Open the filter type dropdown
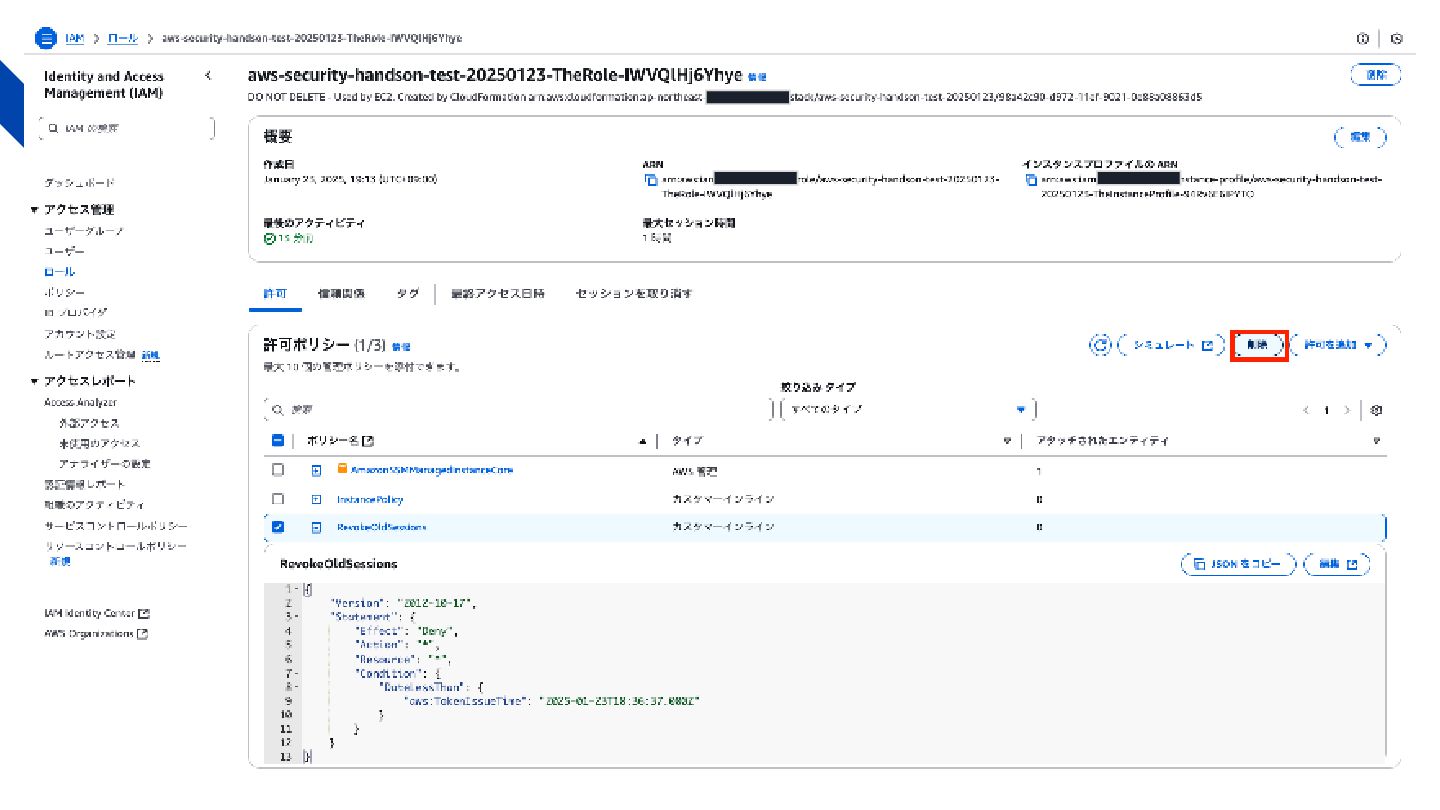 (x=906, y=409)
